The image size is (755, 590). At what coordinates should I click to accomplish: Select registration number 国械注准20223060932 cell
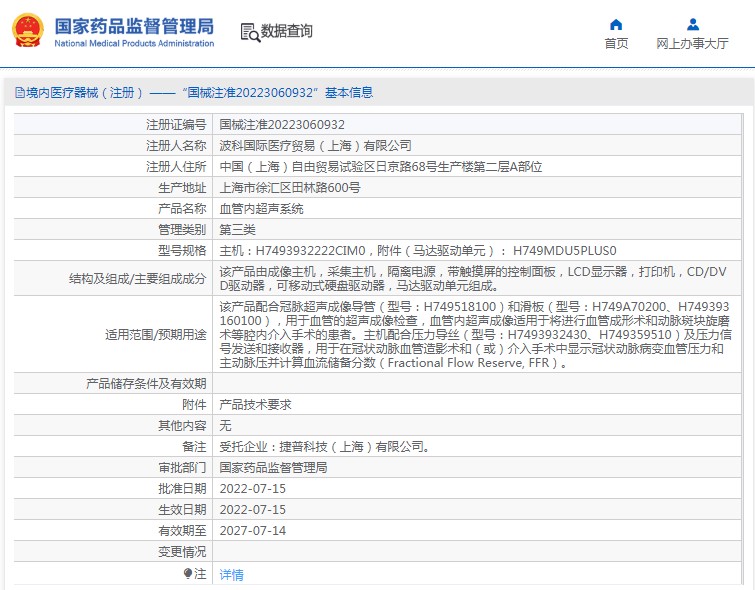click(x=282, y=125)
